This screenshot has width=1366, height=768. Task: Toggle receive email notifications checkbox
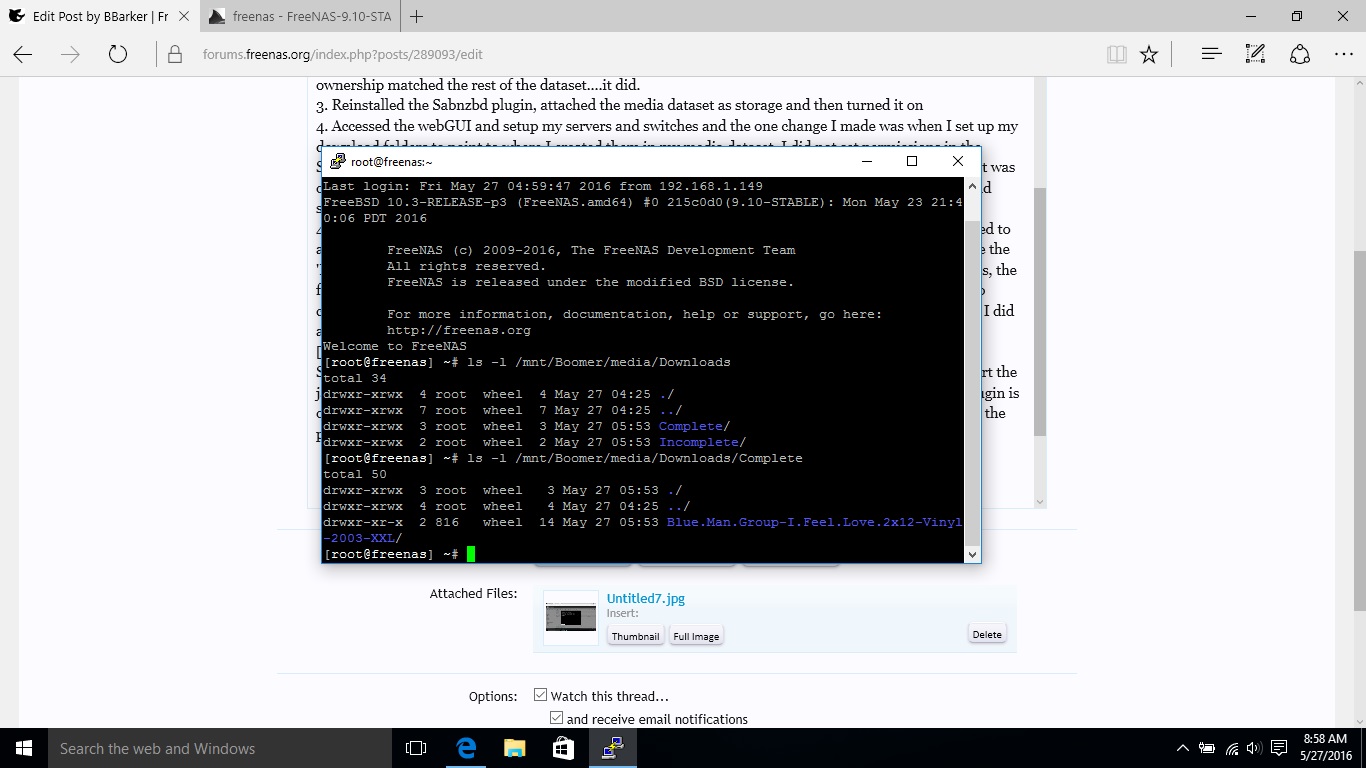(557, 718)
